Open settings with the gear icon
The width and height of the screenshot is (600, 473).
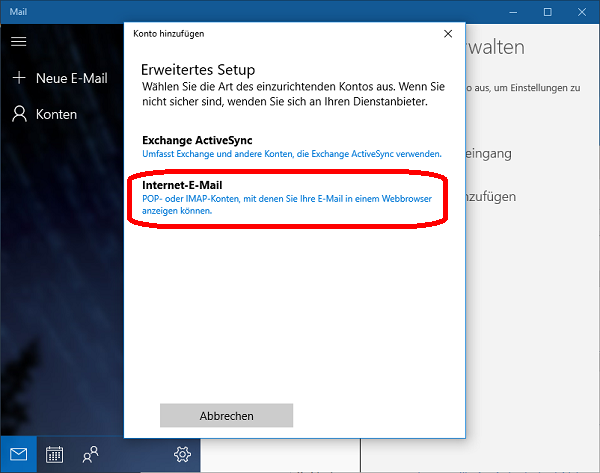(x=182, y=454)
